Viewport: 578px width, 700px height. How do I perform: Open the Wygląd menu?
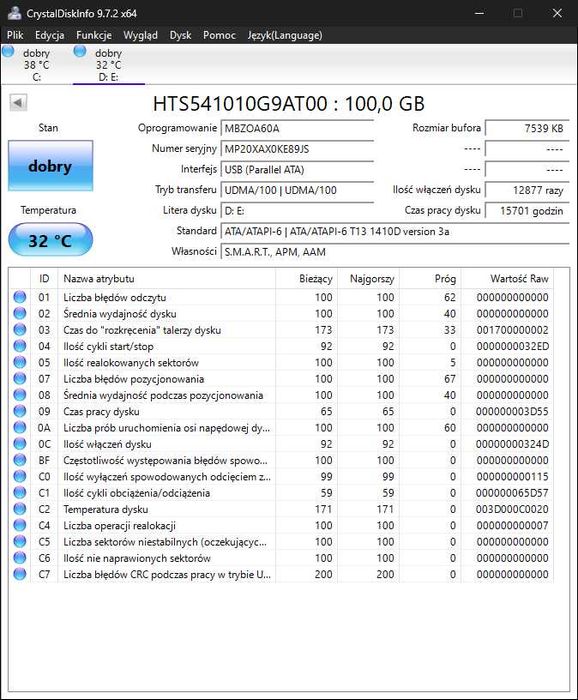pyautogui.click(x=140, y=35)
